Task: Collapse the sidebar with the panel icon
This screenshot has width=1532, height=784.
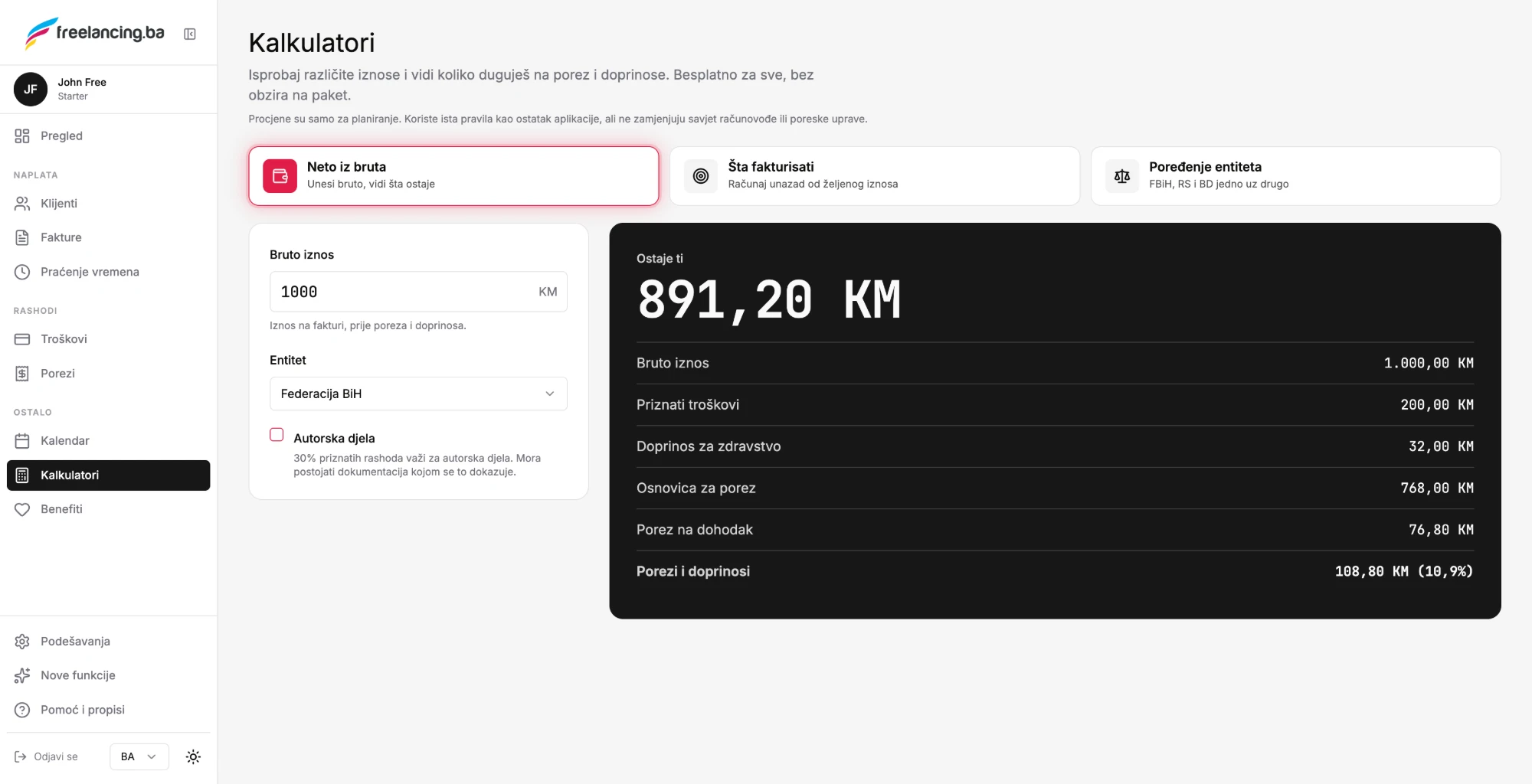Action: [190, 34]
